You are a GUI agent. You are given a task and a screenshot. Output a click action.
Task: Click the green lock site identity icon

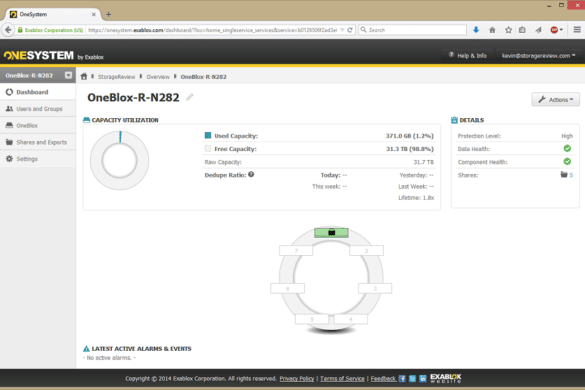[x=20, y=30]
